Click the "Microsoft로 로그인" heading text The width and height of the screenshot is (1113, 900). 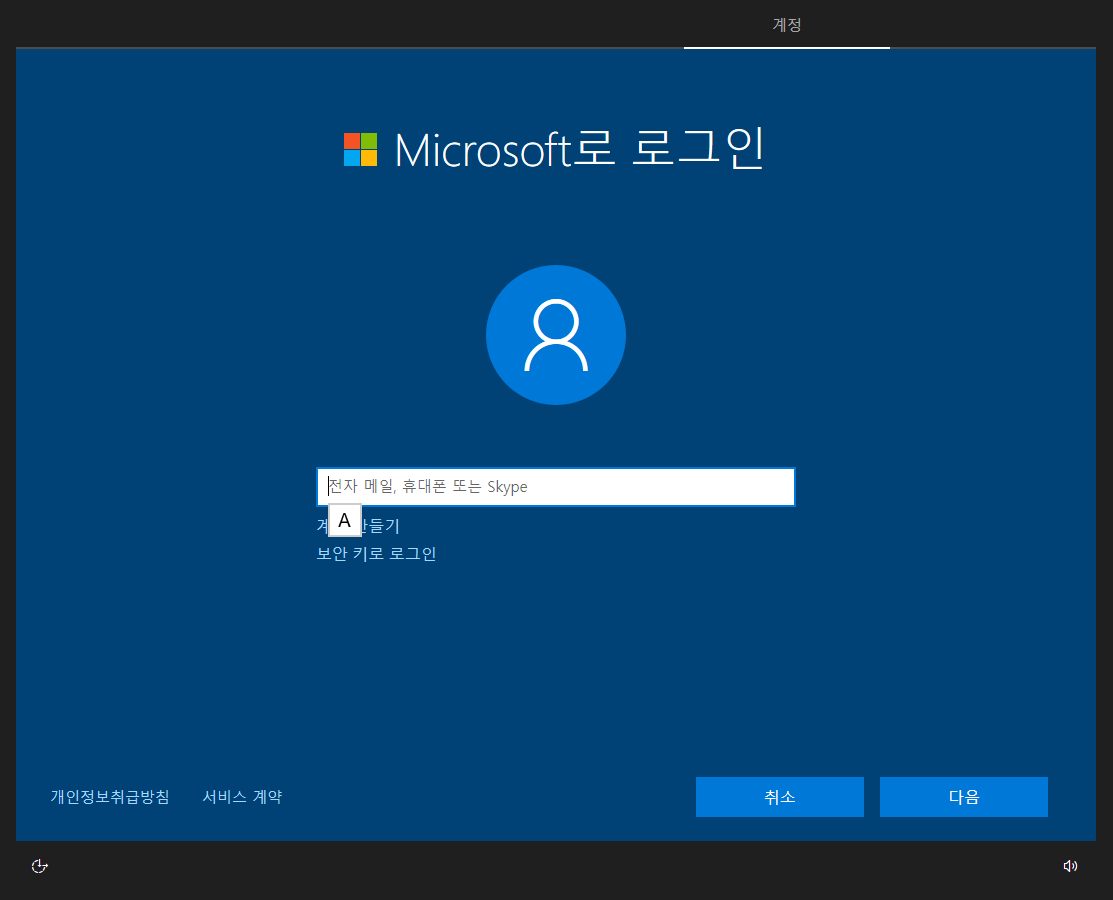coord(579,148)
